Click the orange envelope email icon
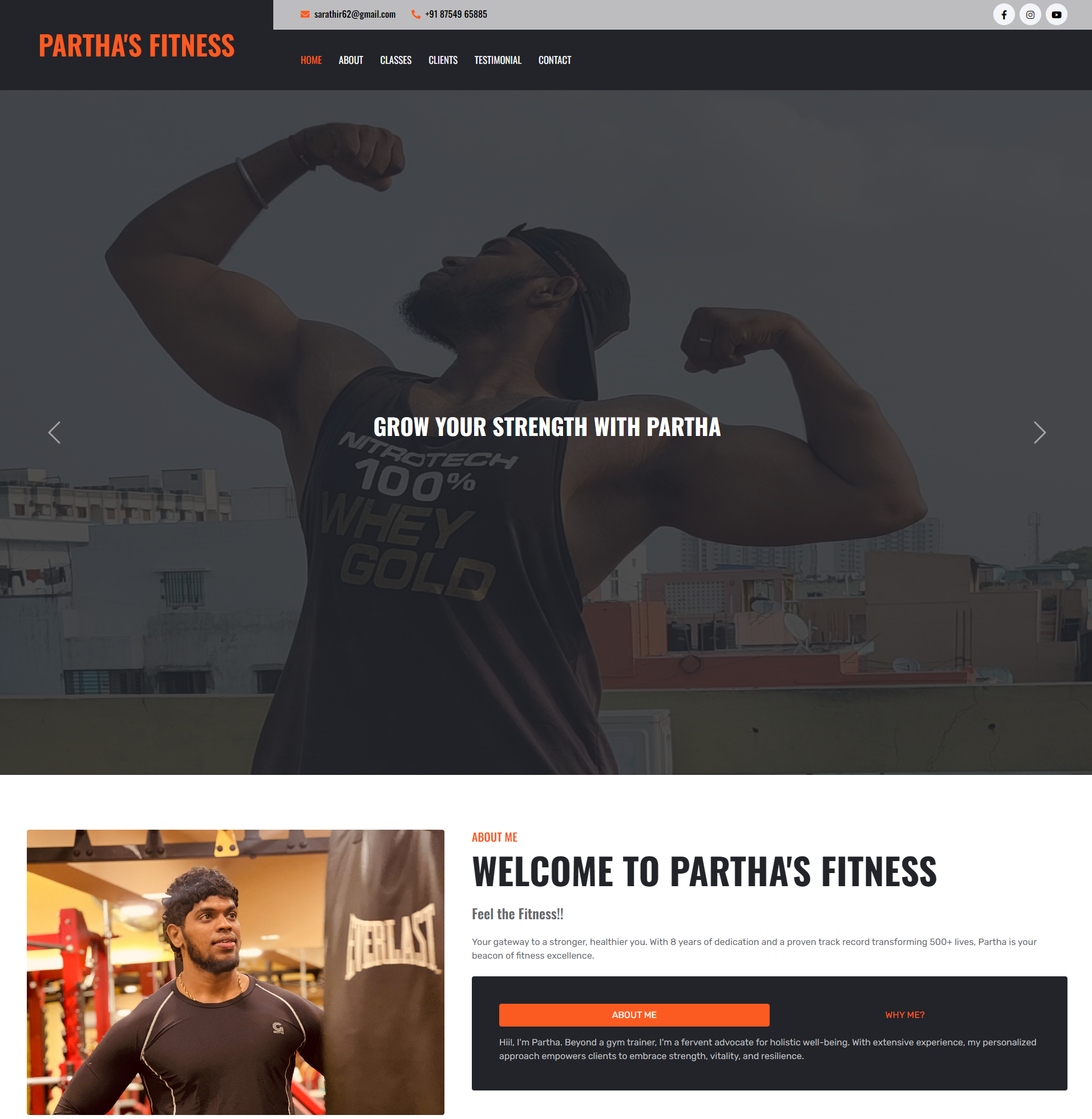1092x1119 pixels. point(305,14)
